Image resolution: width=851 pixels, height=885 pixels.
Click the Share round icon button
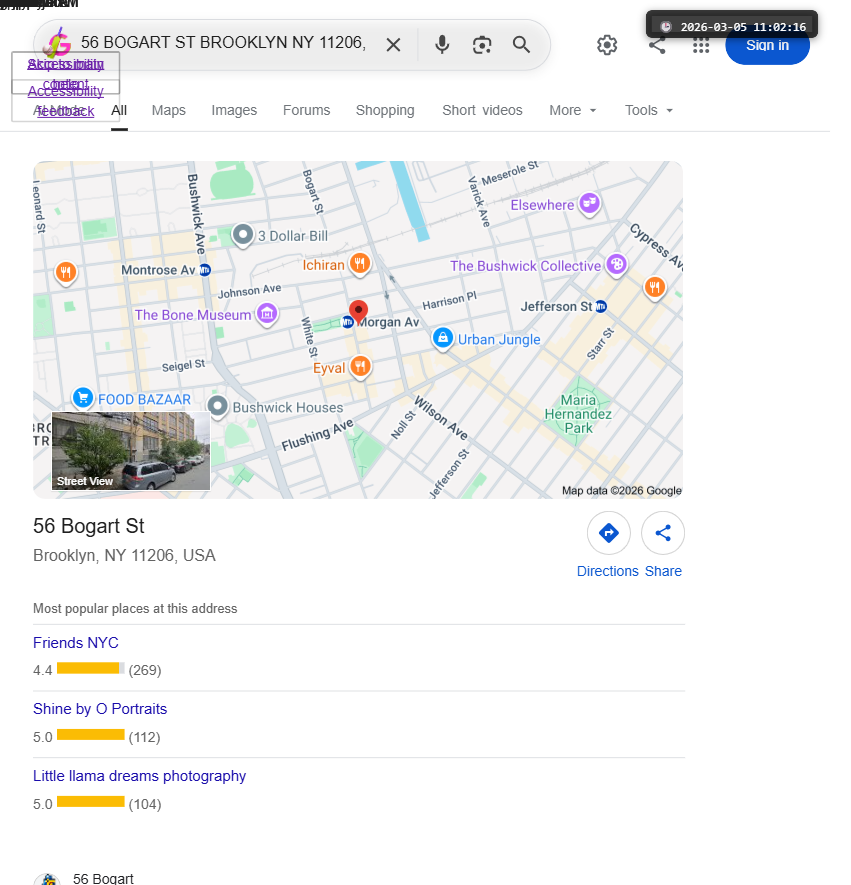[663, 533]
